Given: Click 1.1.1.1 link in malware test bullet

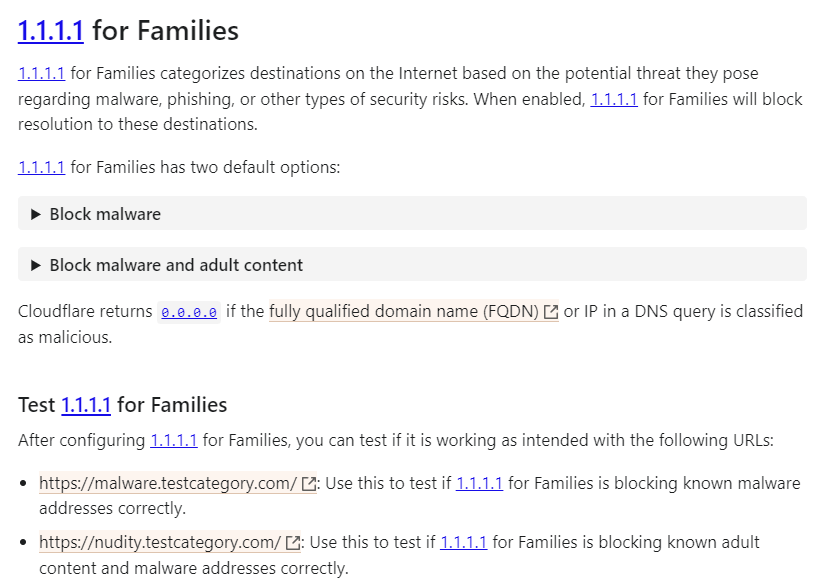Looking at the screenshot, I should click(479, 483).
